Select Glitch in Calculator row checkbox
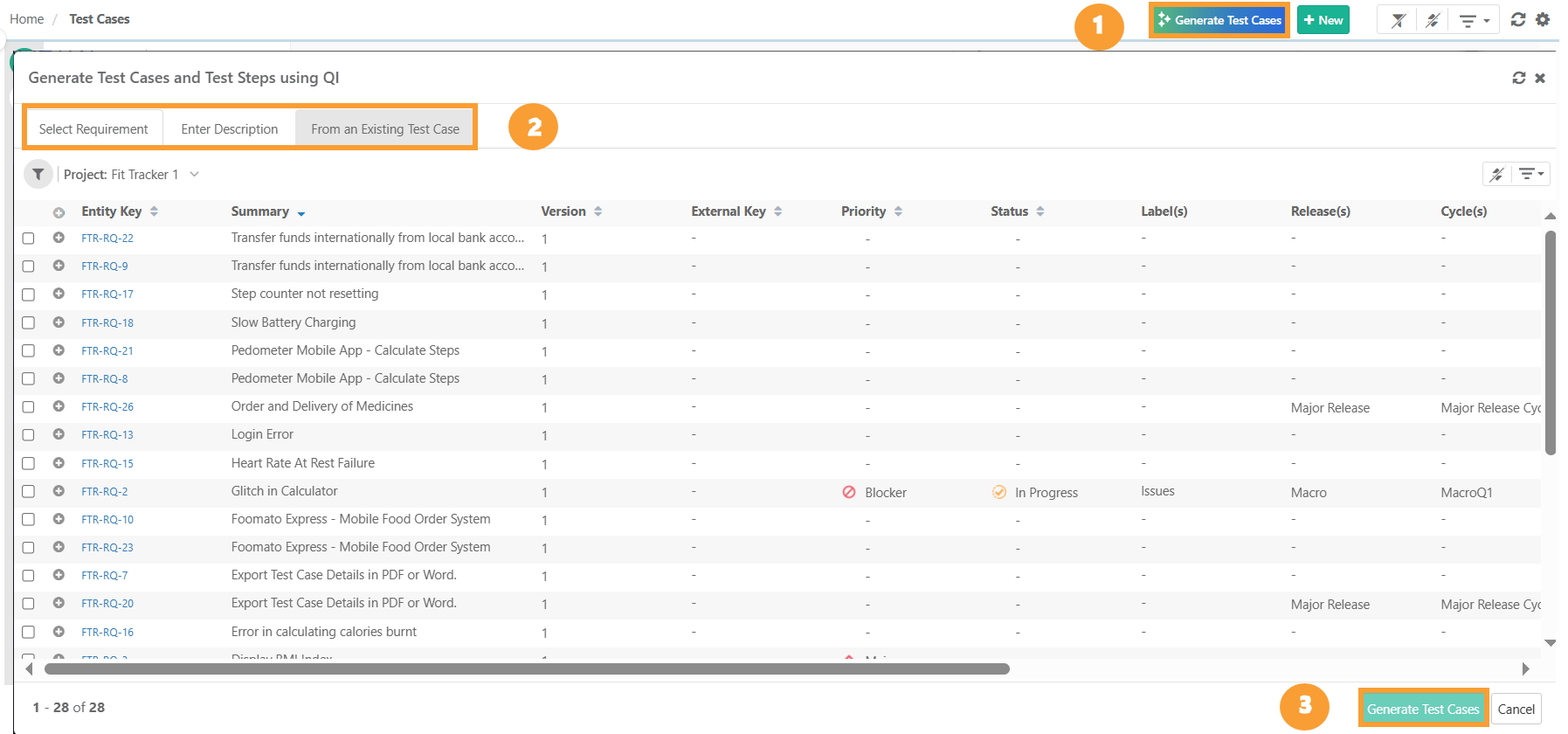 pos(28,492)
